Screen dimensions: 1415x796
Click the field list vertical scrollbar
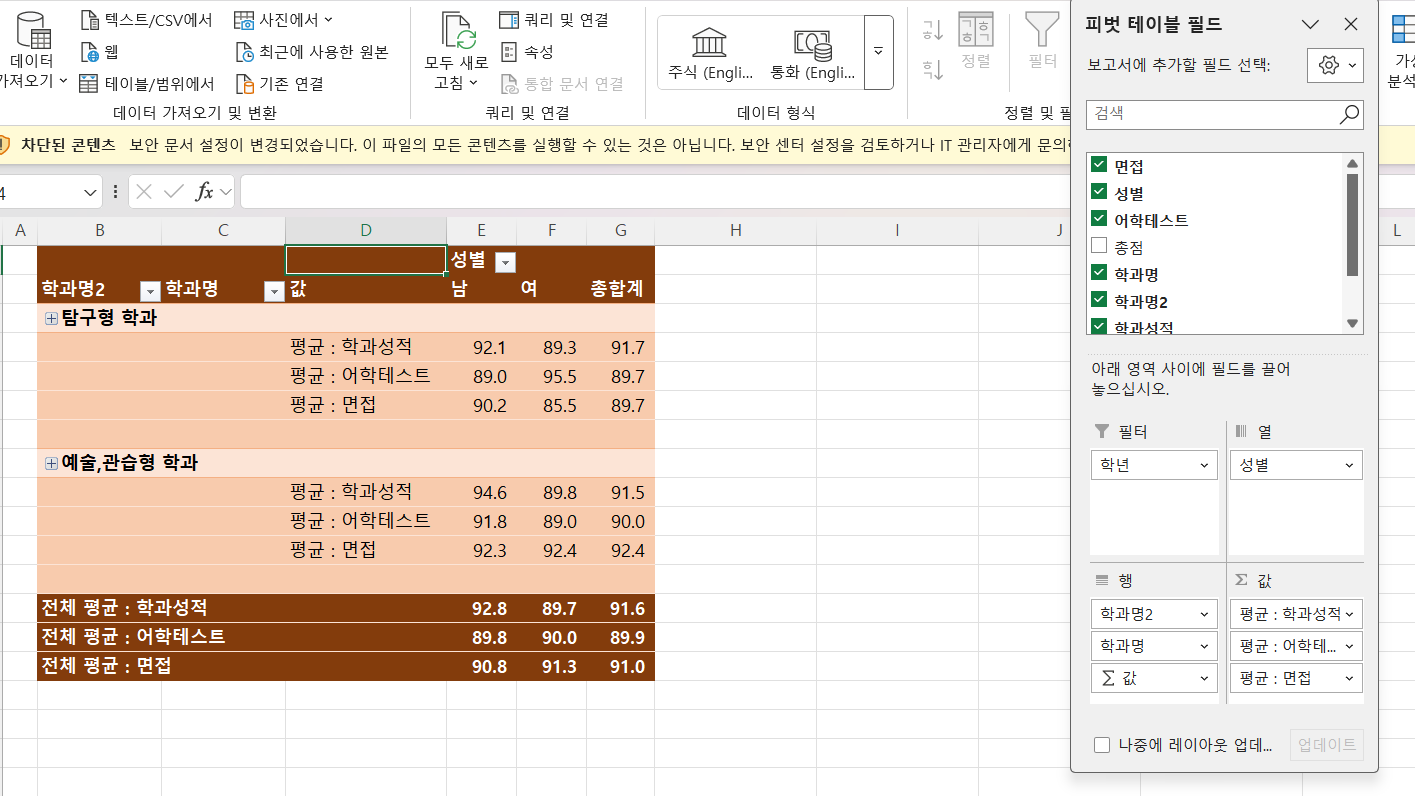coord(1352,225)
